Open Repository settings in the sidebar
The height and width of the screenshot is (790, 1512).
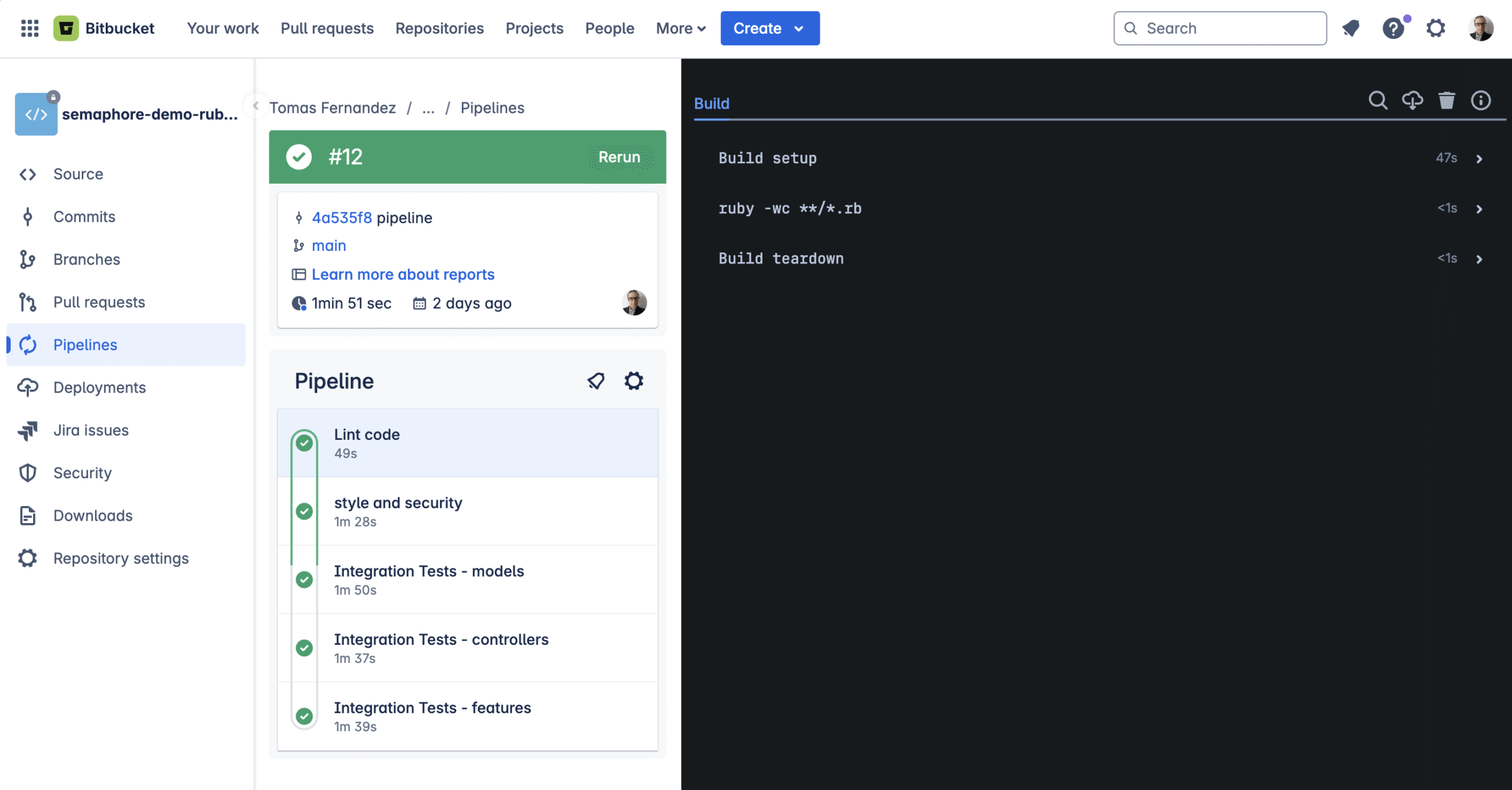click(x=126, y=559)
